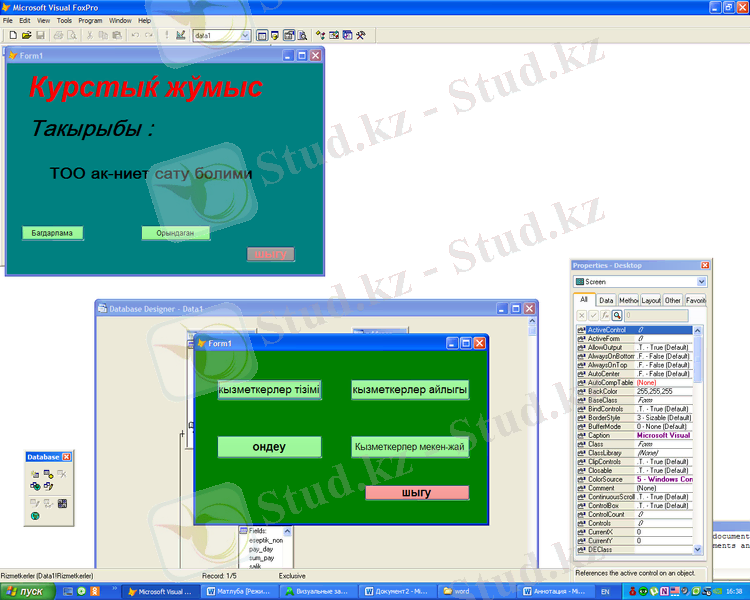Switch to the Other tab in Properties

pyautogui.click(x=673, y=300)
